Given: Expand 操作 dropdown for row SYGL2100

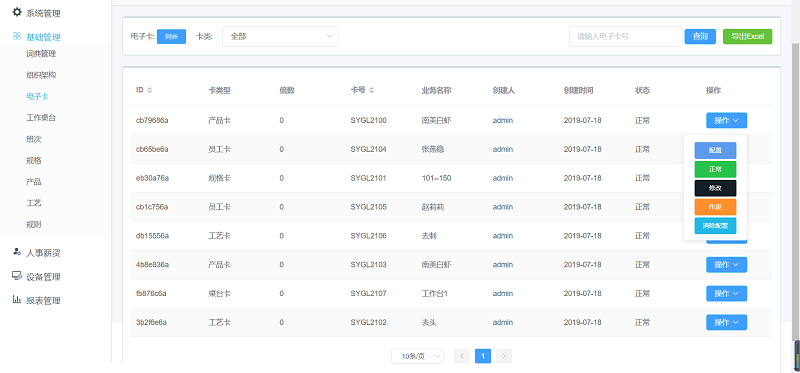Looking at the screenshot, I should [x=727, y=120].
